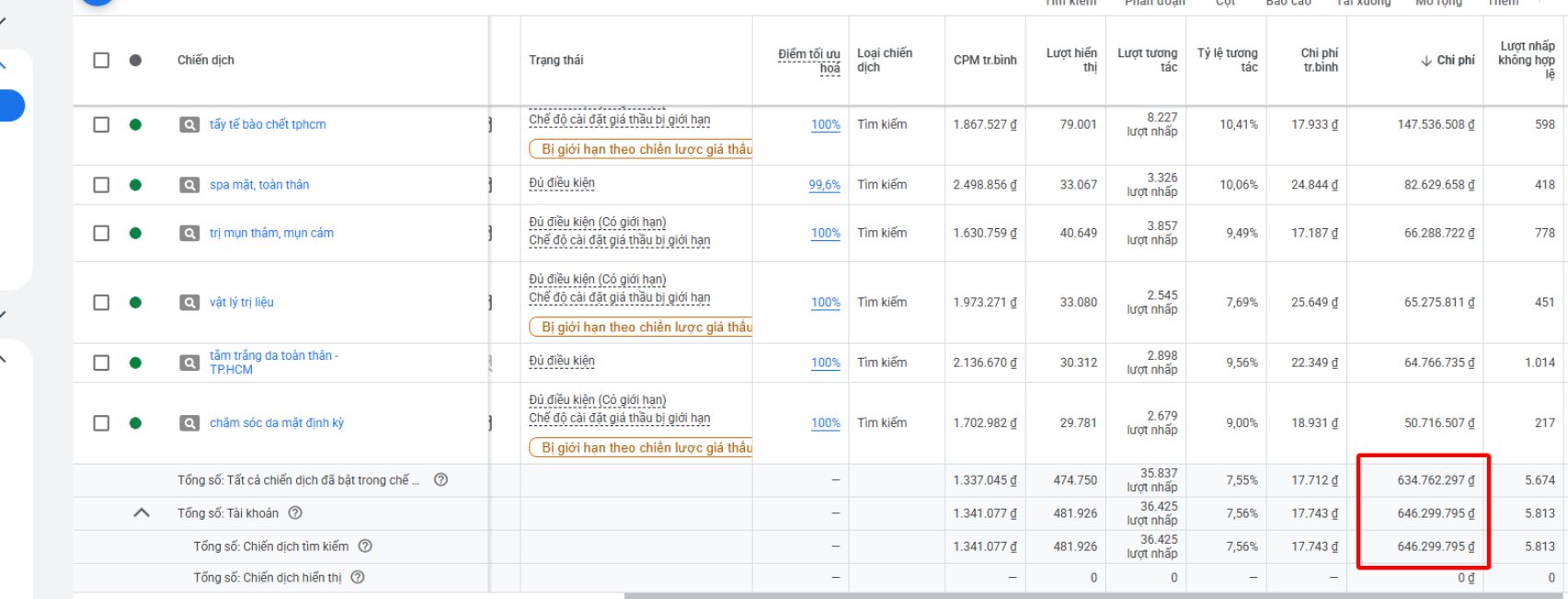Click bid strategy limited badge for vật lý trị liệu
Image resolution: width=1568 pixels, height=599 pixels.
pyautogui.click(x=641, y=327)
